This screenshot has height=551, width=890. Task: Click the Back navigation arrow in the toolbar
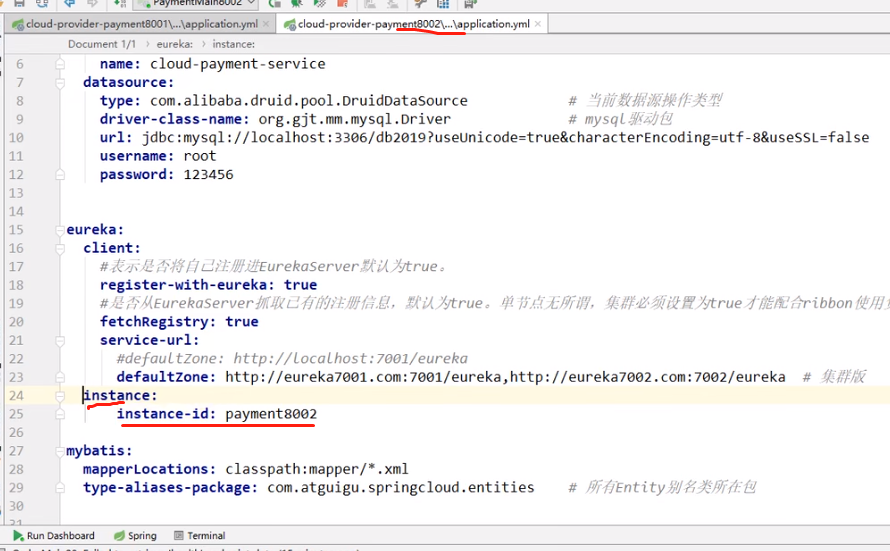click(70, 3)
